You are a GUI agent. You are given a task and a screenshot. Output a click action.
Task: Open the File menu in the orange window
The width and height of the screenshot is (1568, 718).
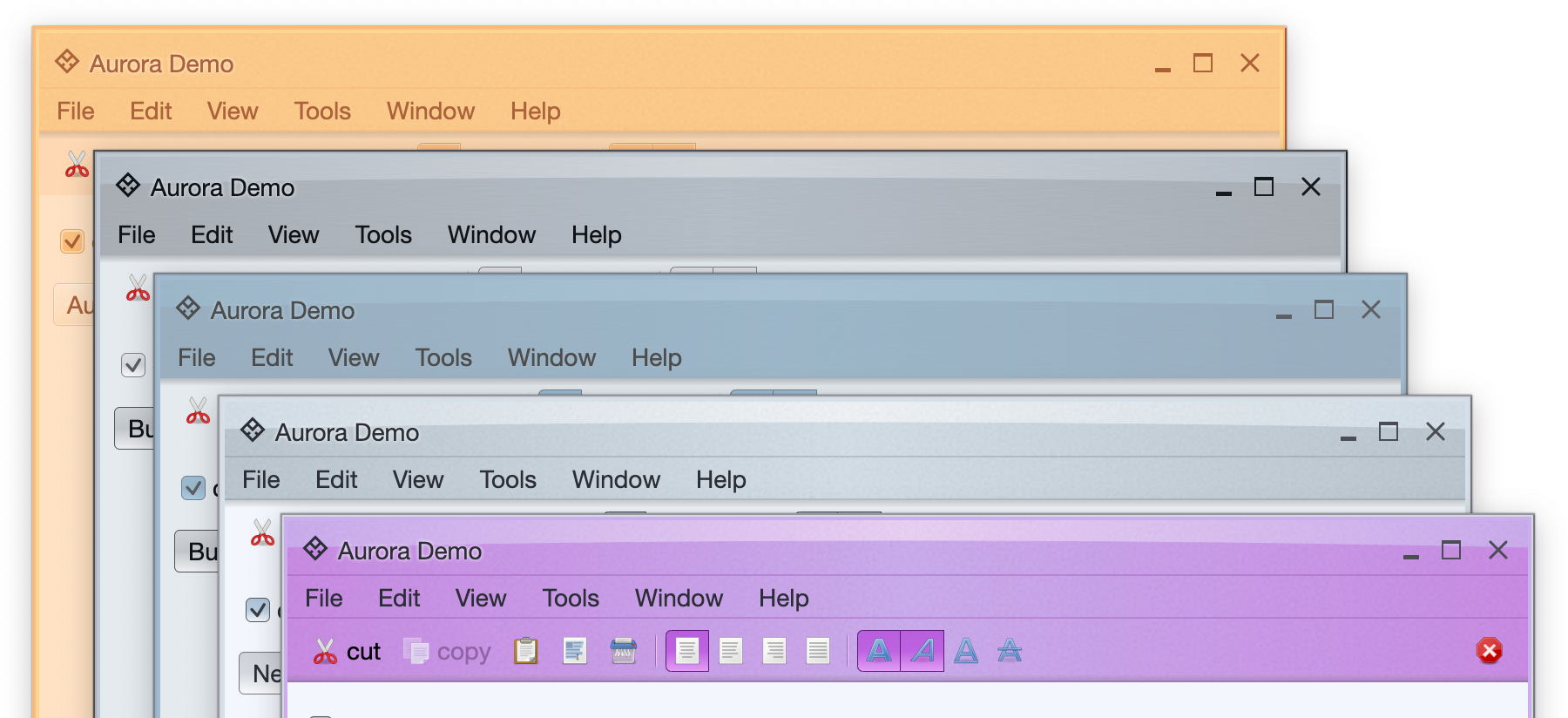coord(76,111)
